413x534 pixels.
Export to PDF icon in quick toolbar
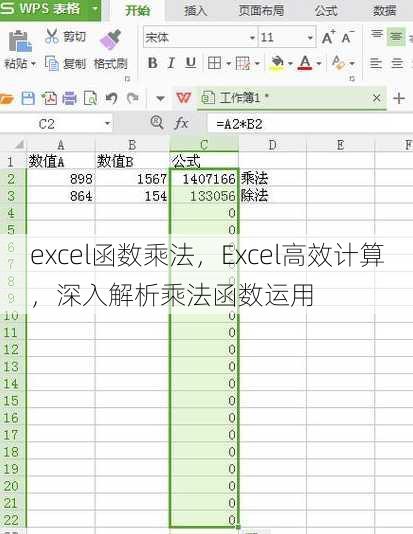(49, 98)
